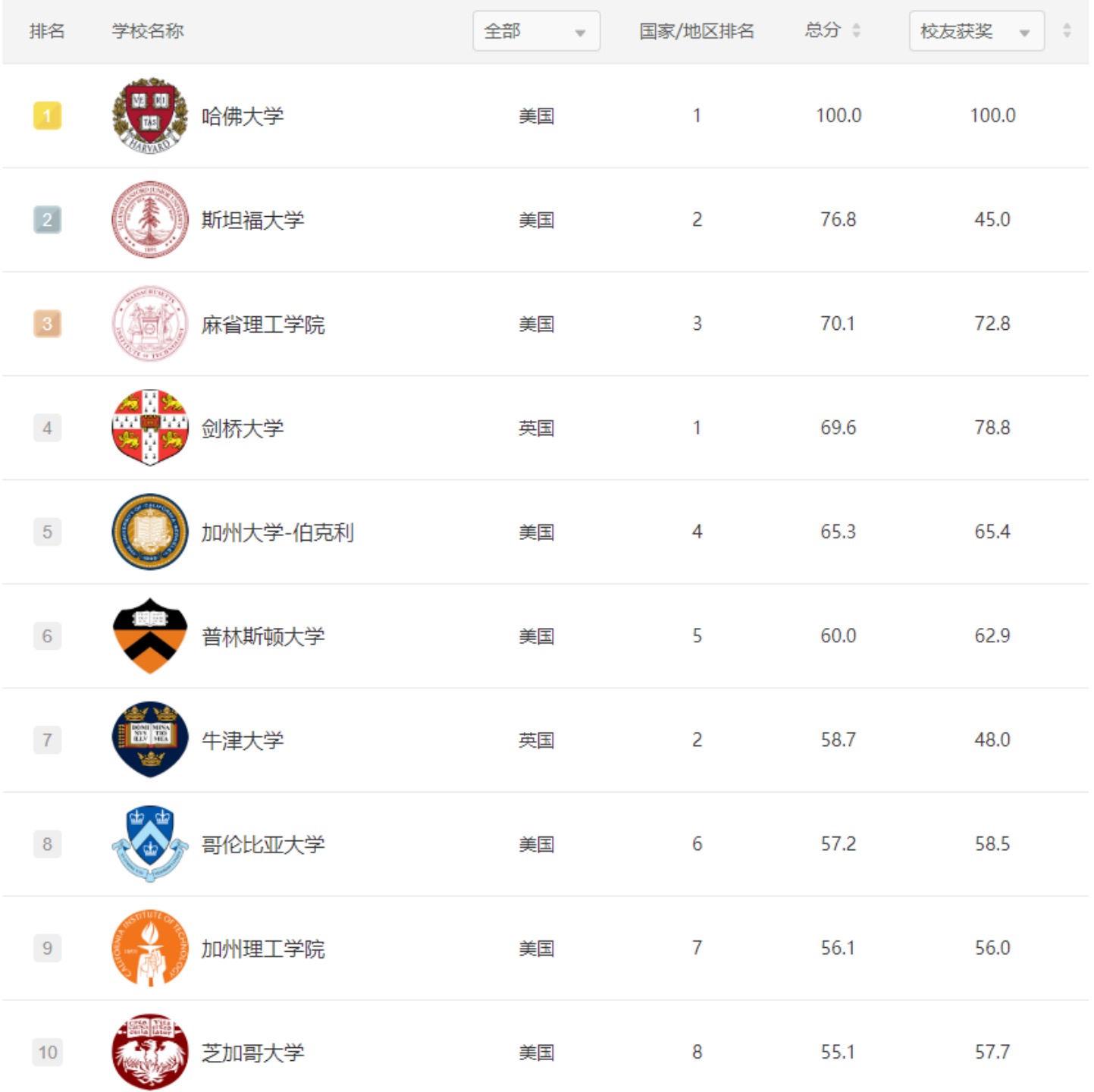The width and height of the screenshot is (1094, 1092).
Task: Click the Harvard University crest logo
Action: coord(150,115)
